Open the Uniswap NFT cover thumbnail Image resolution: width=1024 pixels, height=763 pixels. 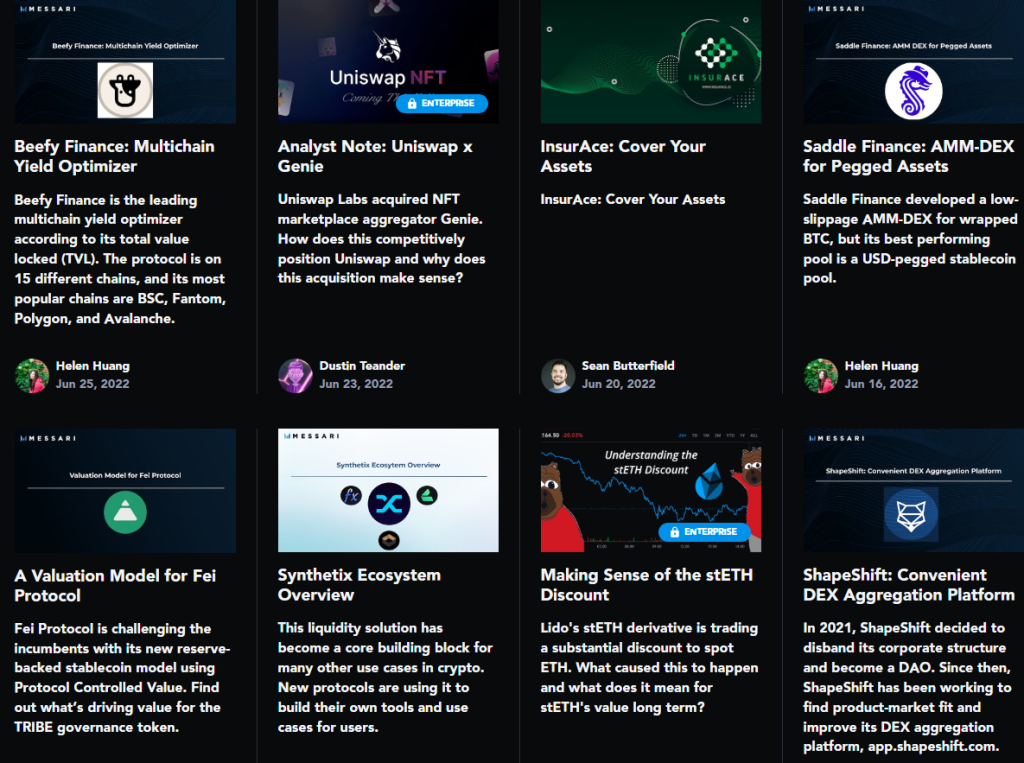(388, 61)
